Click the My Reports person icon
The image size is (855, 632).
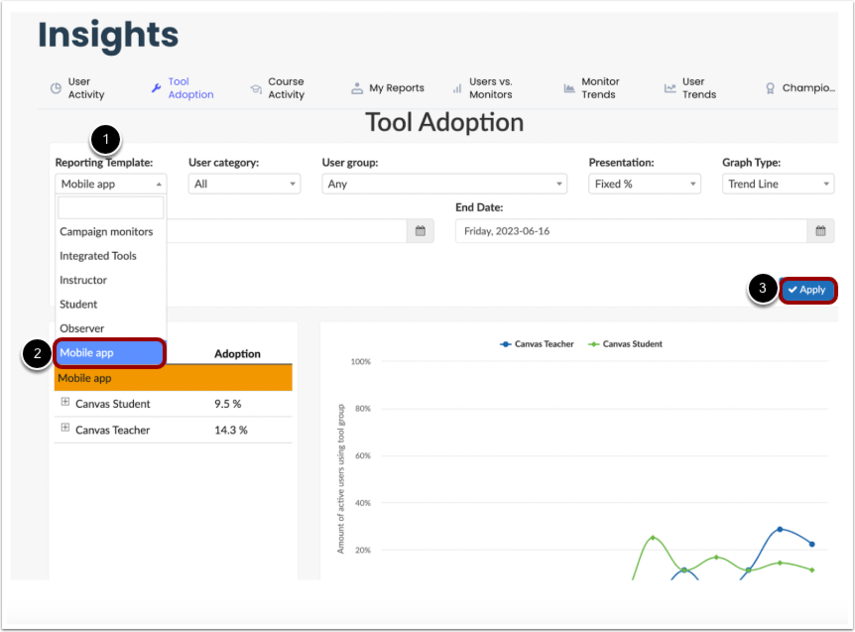[x=357, y=88]
